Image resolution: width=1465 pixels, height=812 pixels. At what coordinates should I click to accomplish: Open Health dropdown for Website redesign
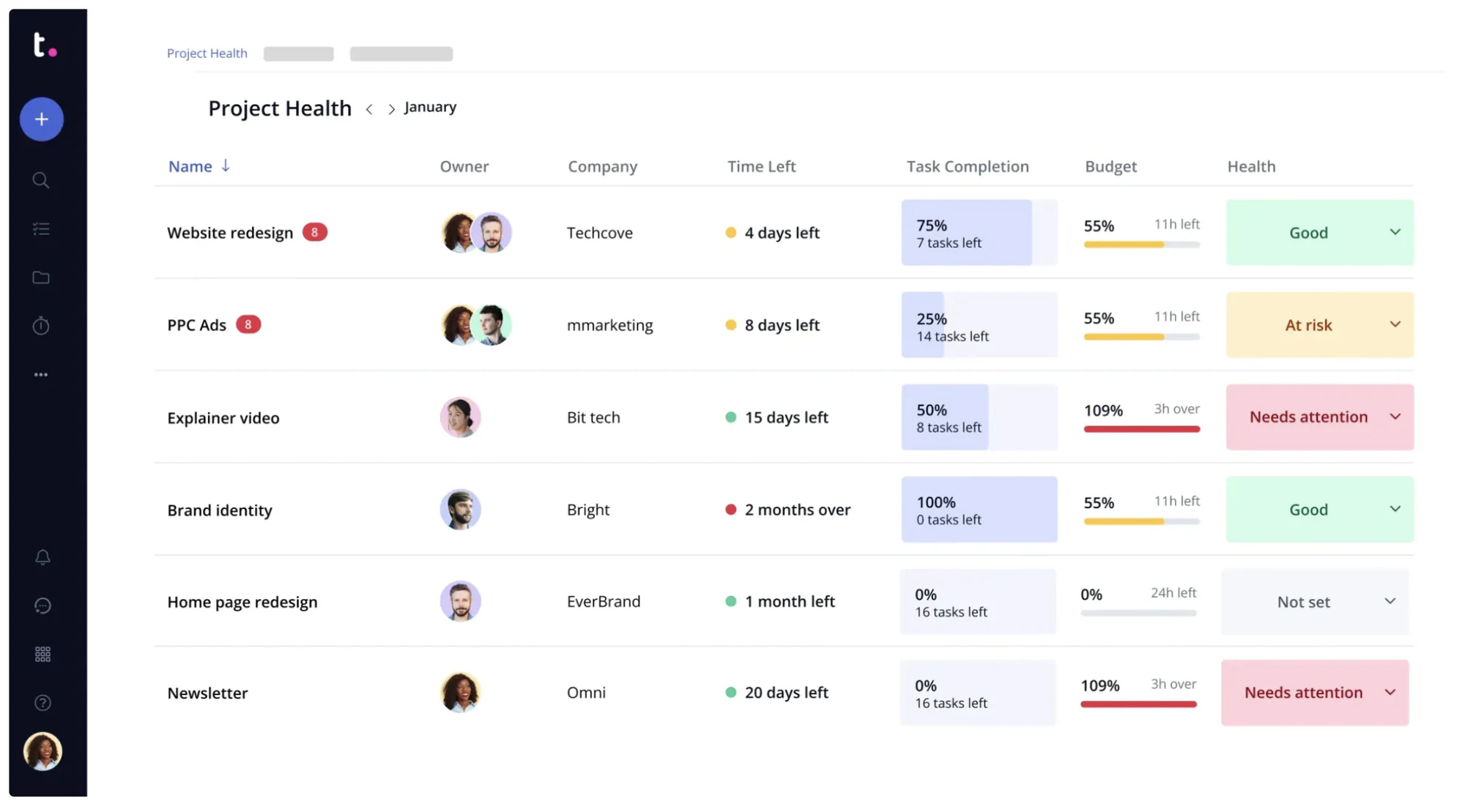point(1320,232)
